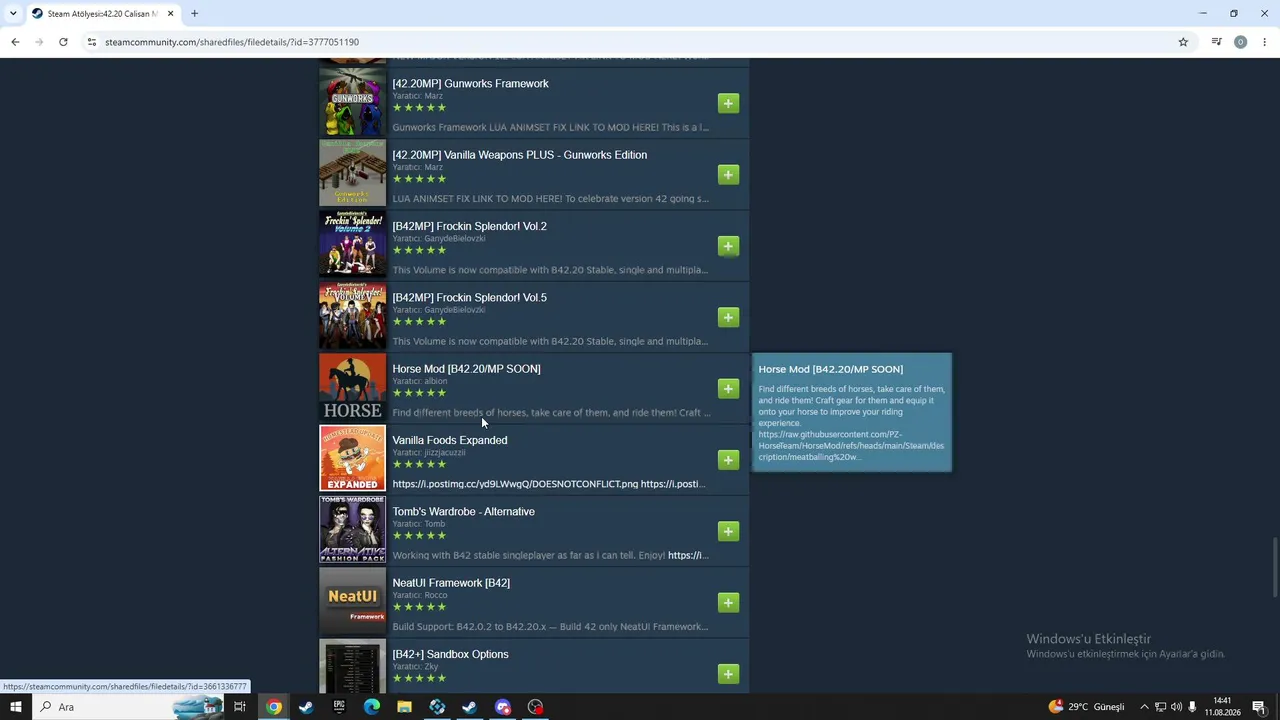Open the microphone icon in system tray
The image size is (1280, 720).
[x=1192, y=707]
